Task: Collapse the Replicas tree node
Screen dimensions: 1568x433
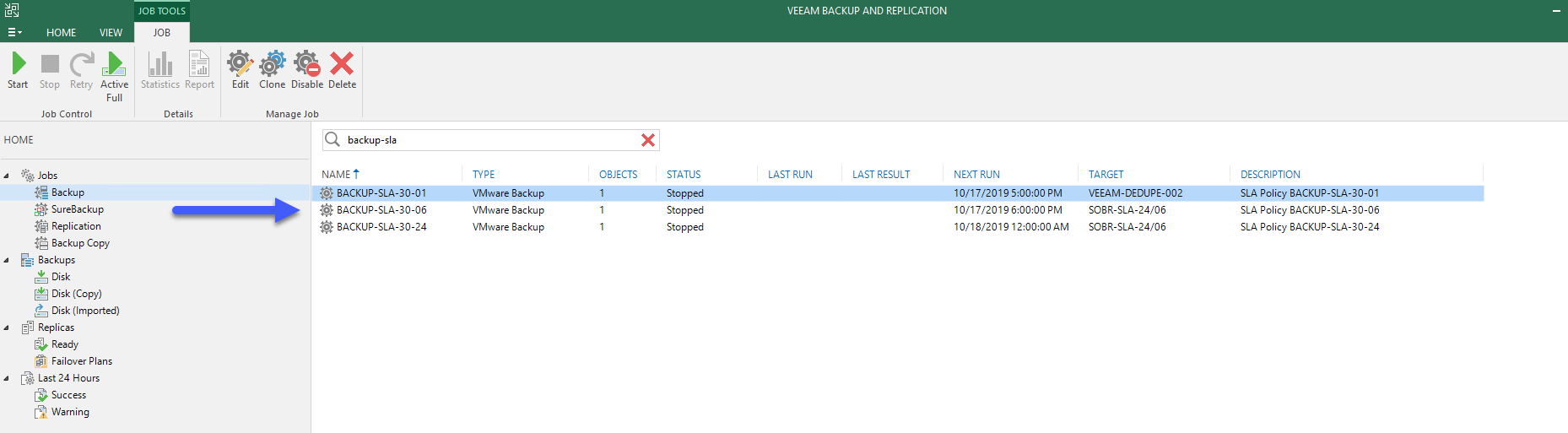Action: coord(7,327)
